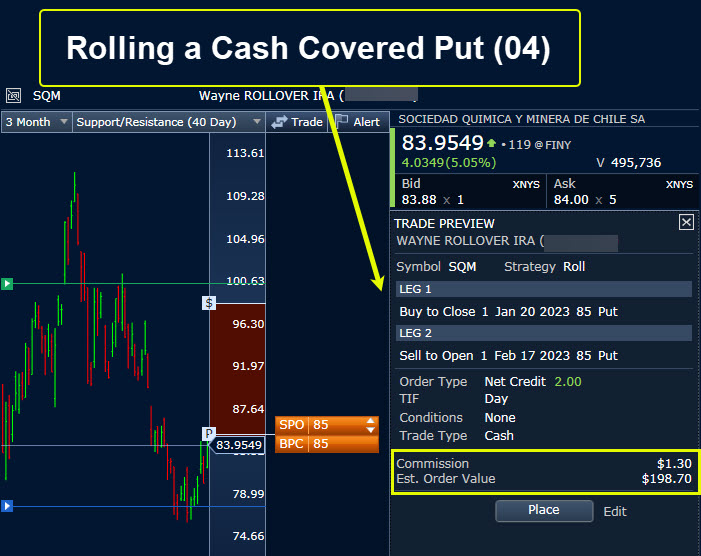Click the Ask price 84.00 quote
Viewport: 701px width, 556px height.
[x=571, y=200]
